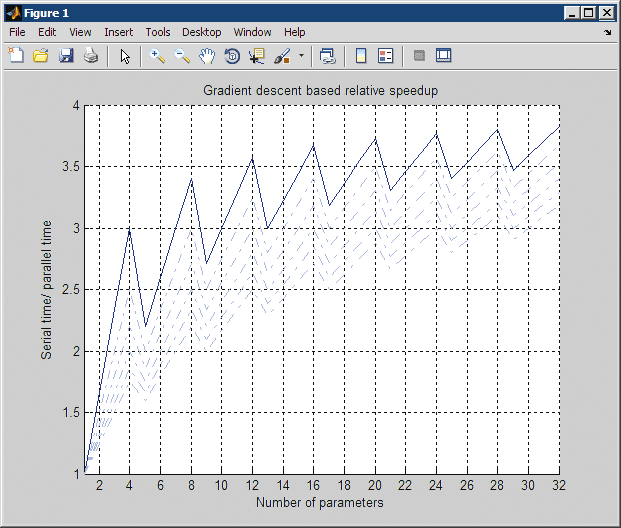Click the dock figure arrow in menu bar
621x528 pixels.
click(607, 33)
